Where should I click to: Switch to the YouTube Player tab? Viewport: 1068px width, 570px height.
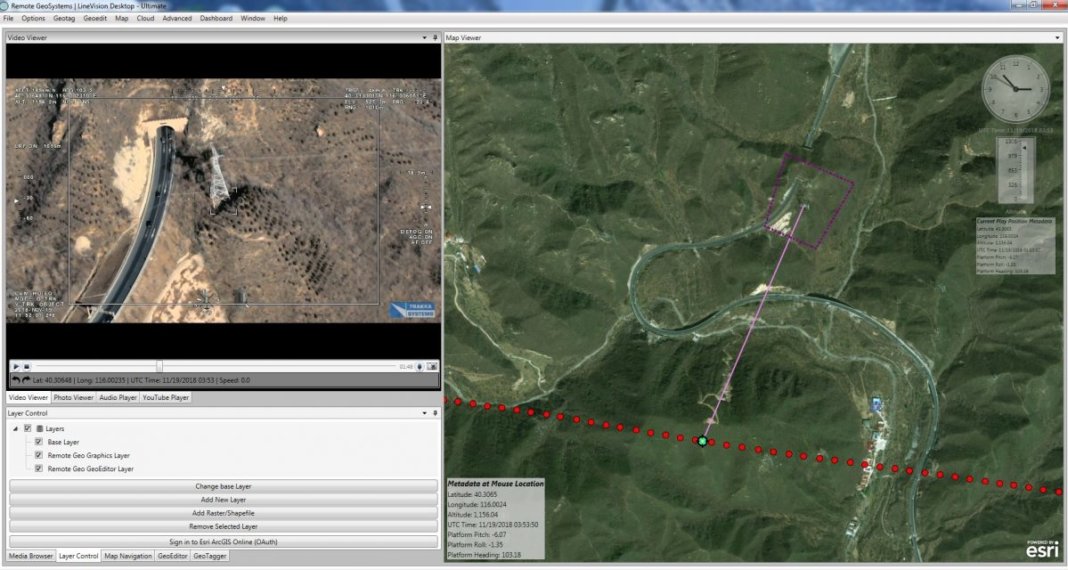tap(166, 397)
